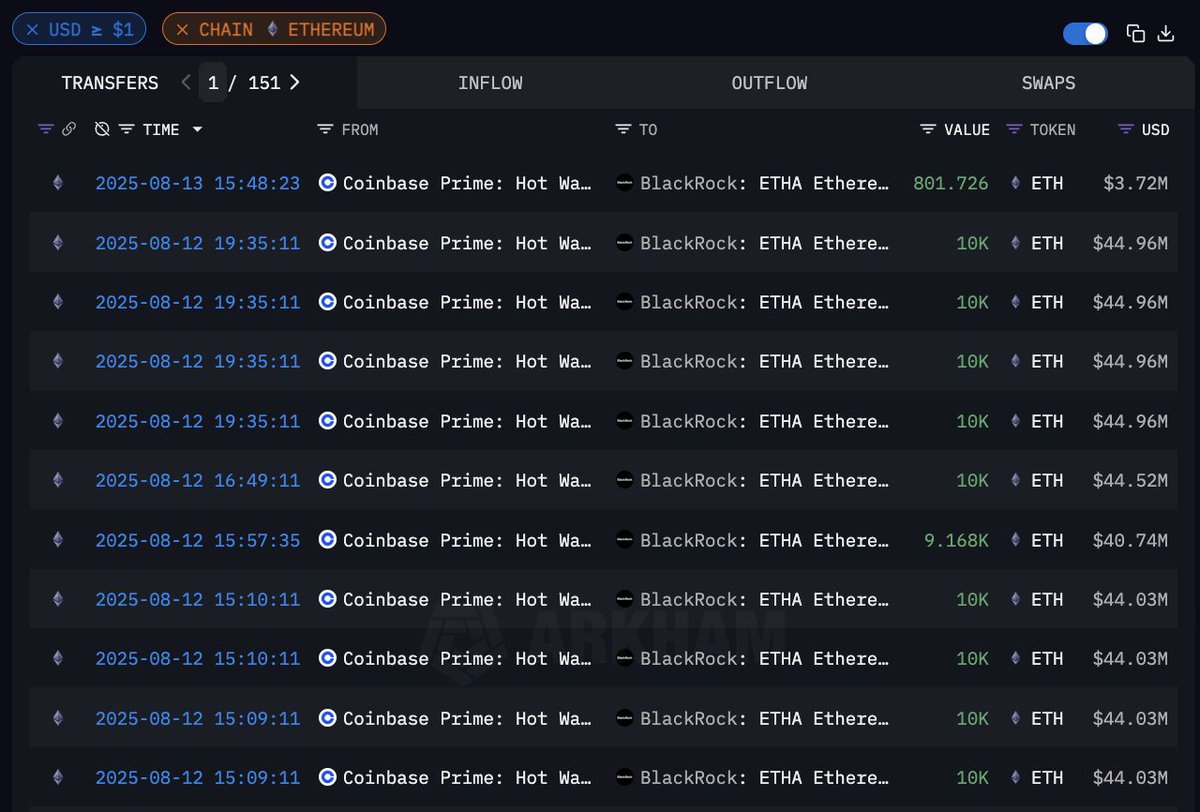Open transaction dated 2025-08-12 16:49:11
Viewport: 1200px width, 812px height.
pos(197,480)
